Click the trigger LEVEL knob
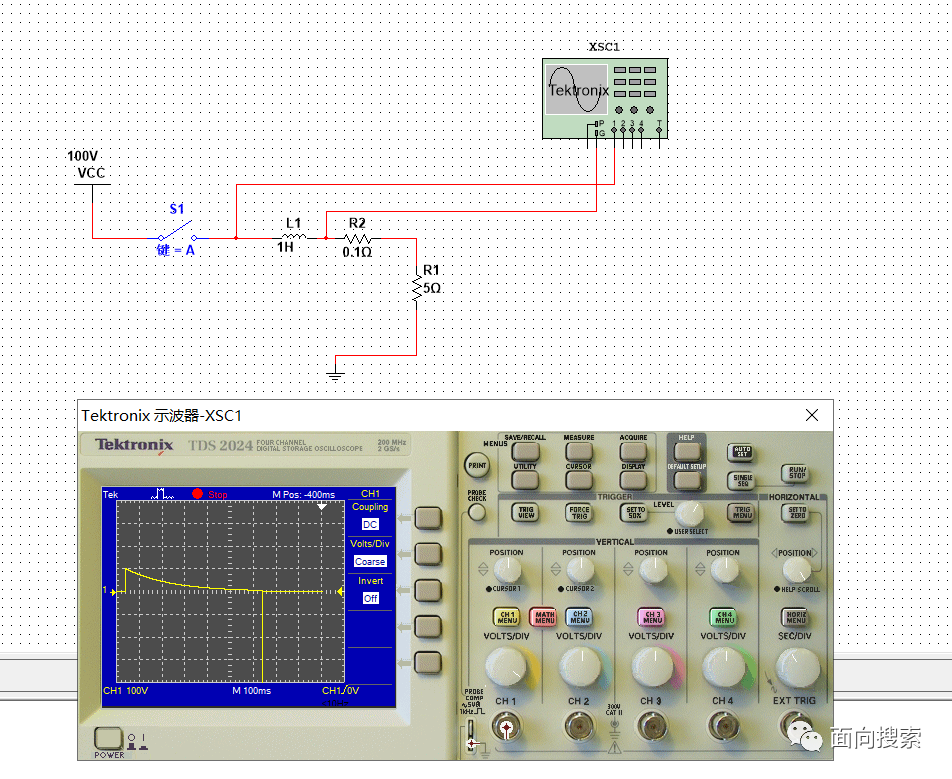Image resolution: width=952 pixels, height=779 pixels. 690,514
